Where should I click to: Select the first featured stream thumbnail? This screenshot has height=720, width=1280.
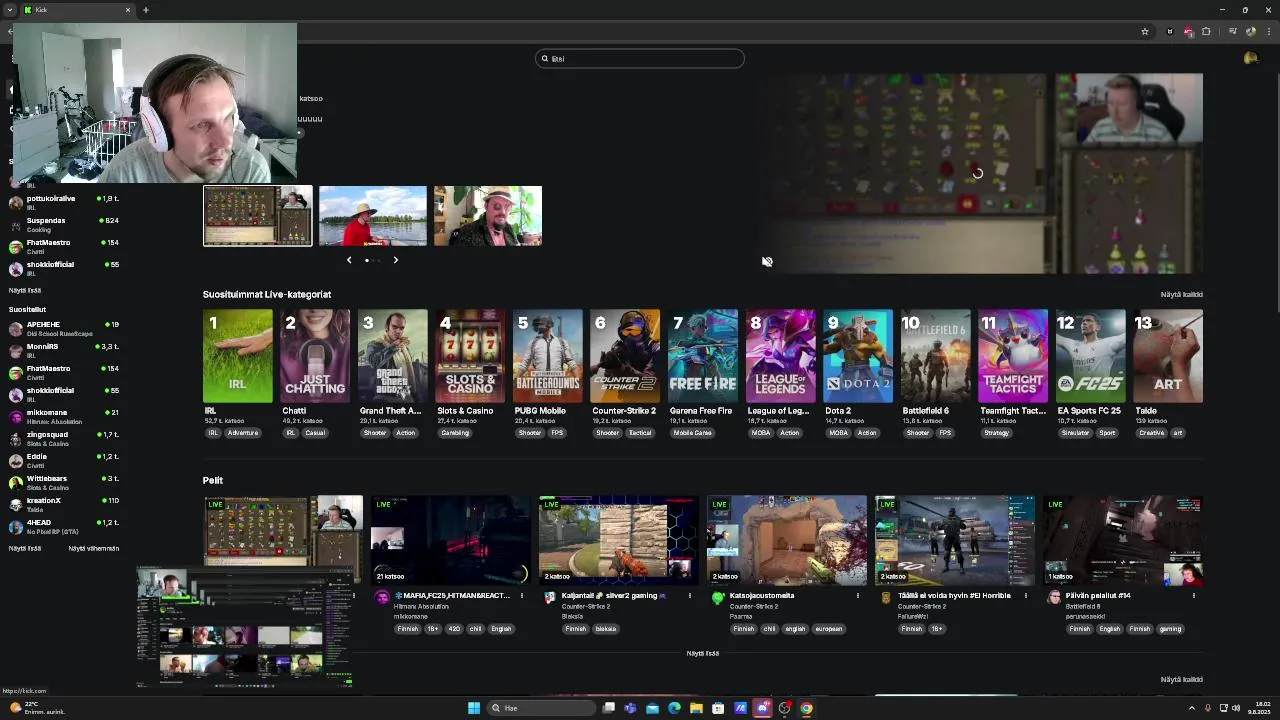point(258,215)
